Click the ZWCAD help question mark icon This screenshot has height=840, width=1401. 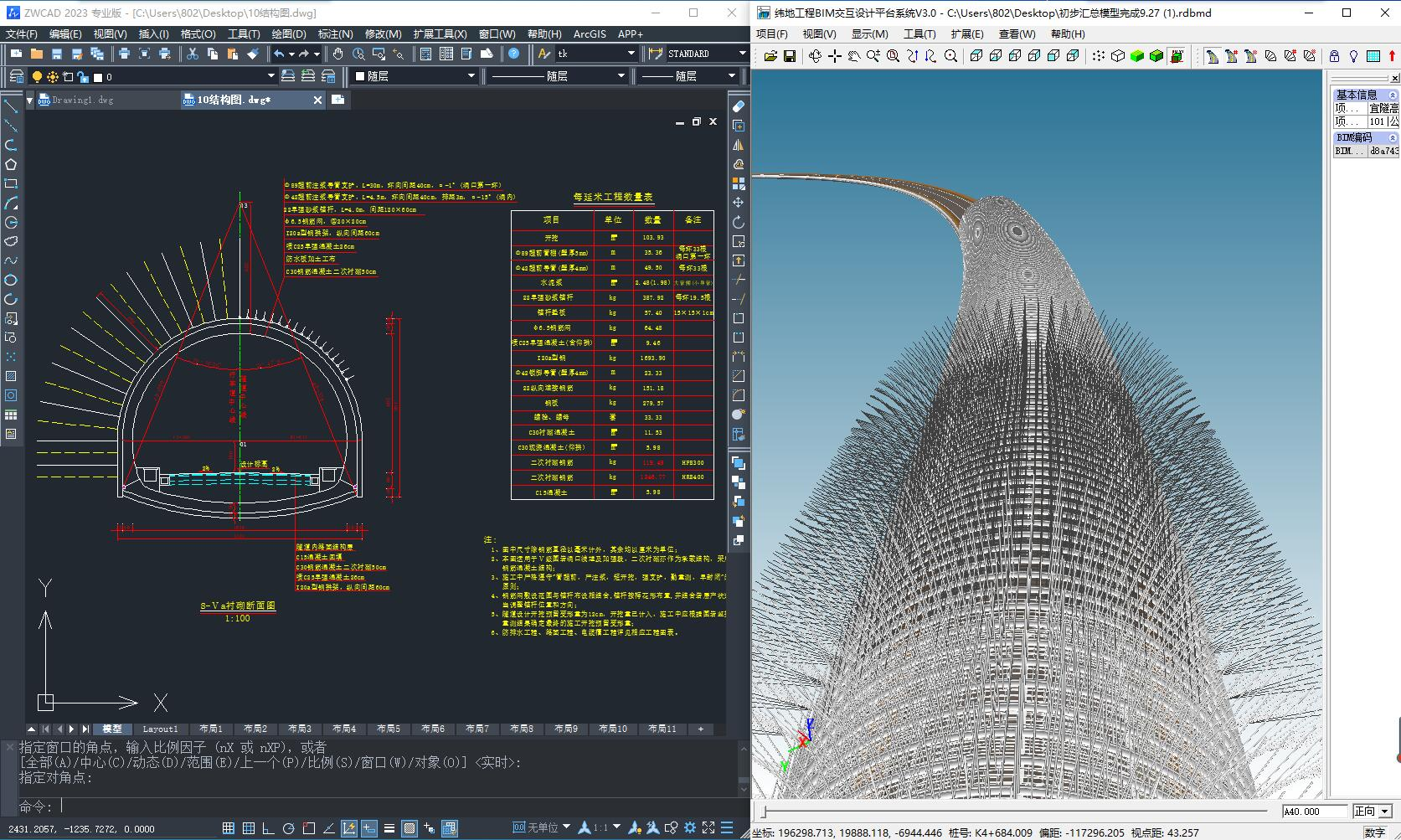(x=514, y=54)
